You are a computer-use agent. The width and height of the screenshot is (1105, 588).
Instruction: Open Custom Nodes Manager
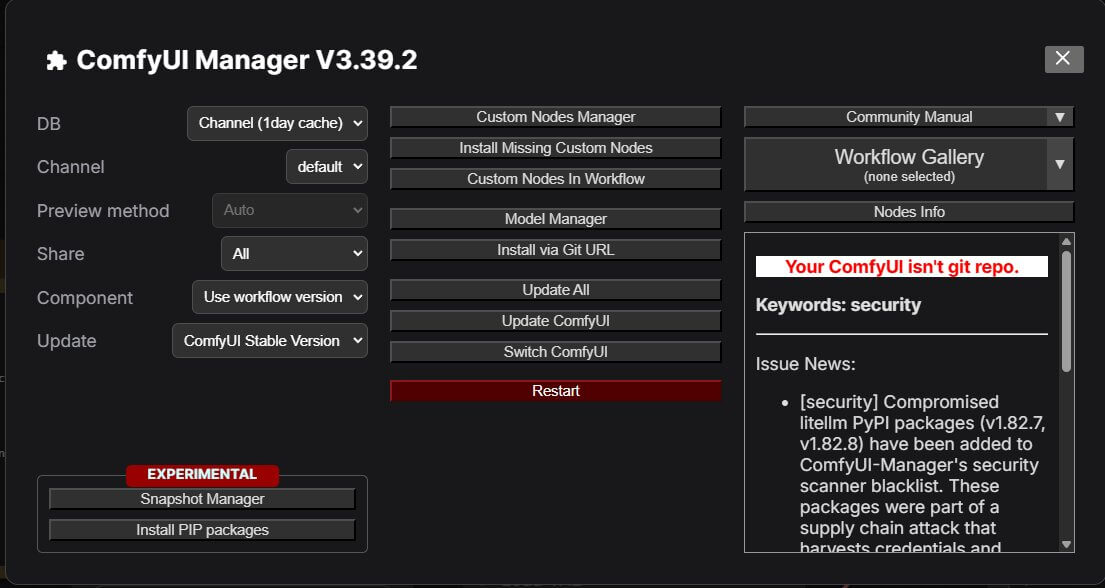[x=555, y=117]
